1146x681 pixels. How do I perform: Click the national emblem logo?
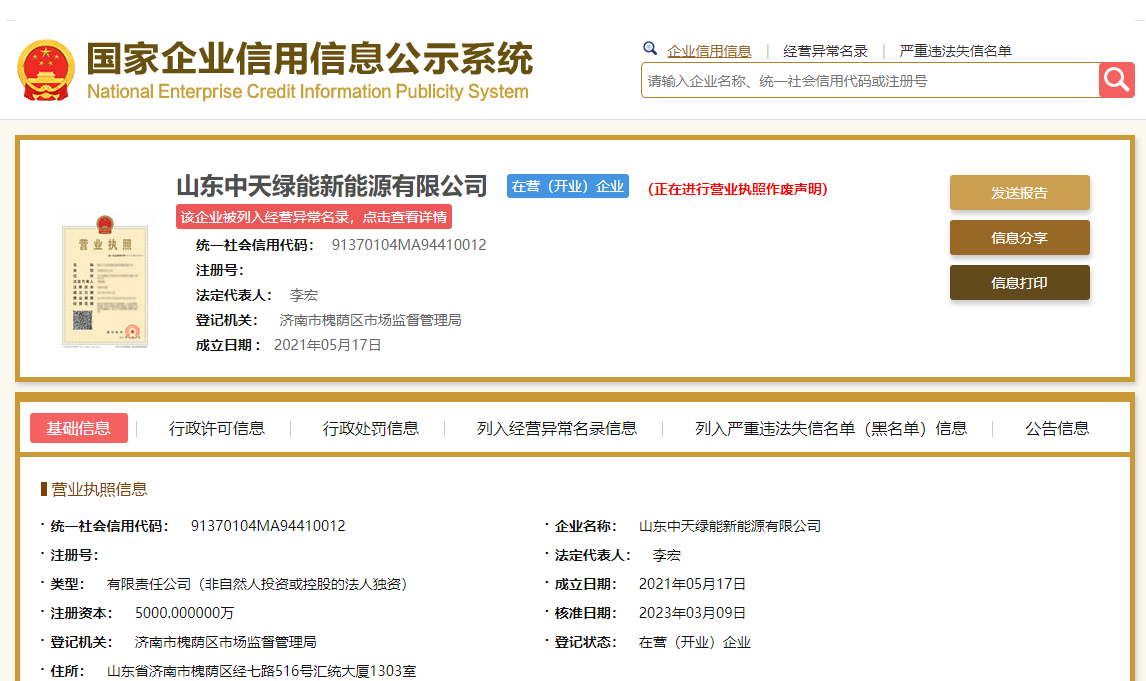point(46,70)
